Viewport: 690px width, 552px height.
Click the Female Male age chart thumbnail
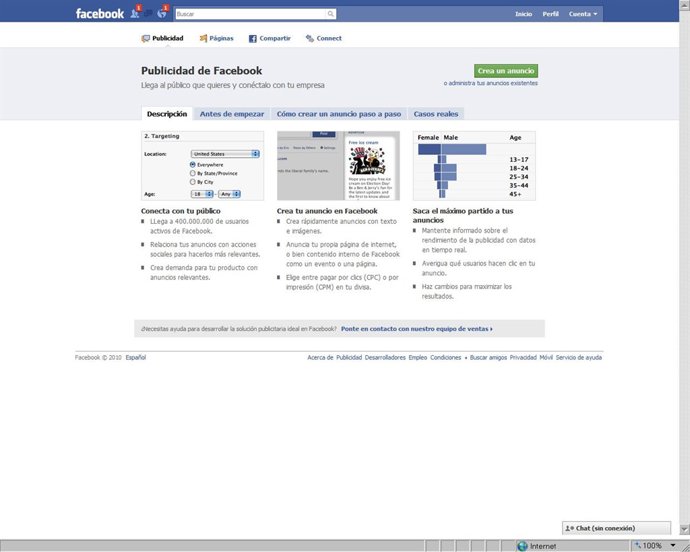click(x=474, y=166)
